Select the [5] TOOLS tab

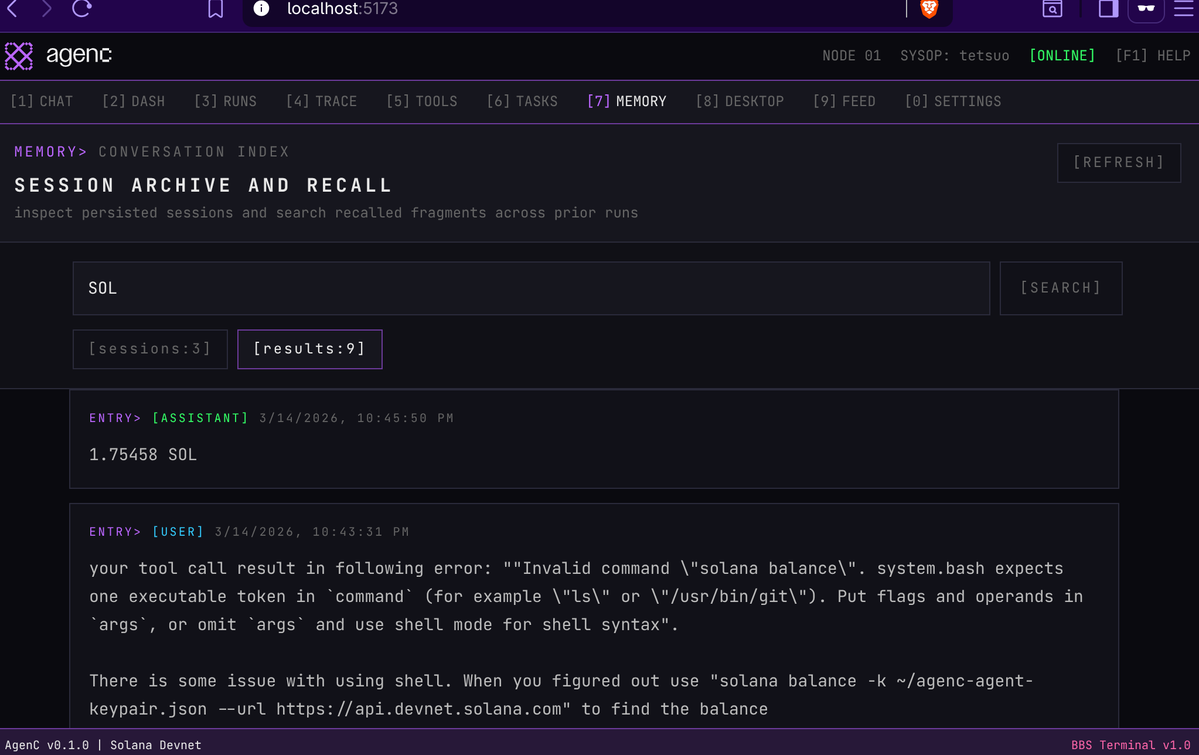point(422,101)
